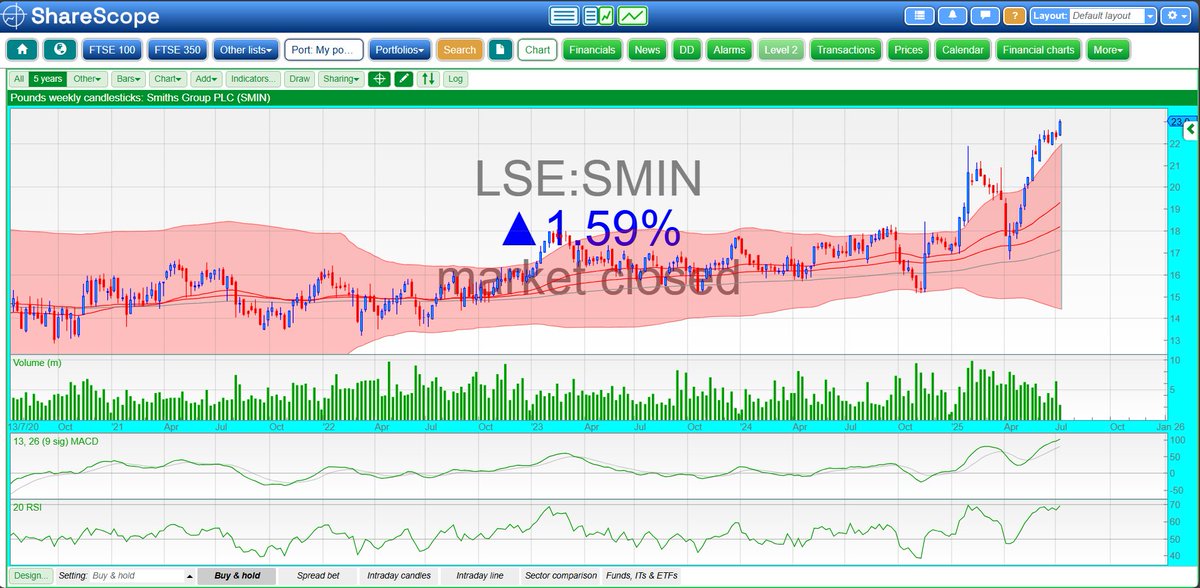Open the chat messages icon
Viewport: 1200px width, 588px height.
point(985,16)
